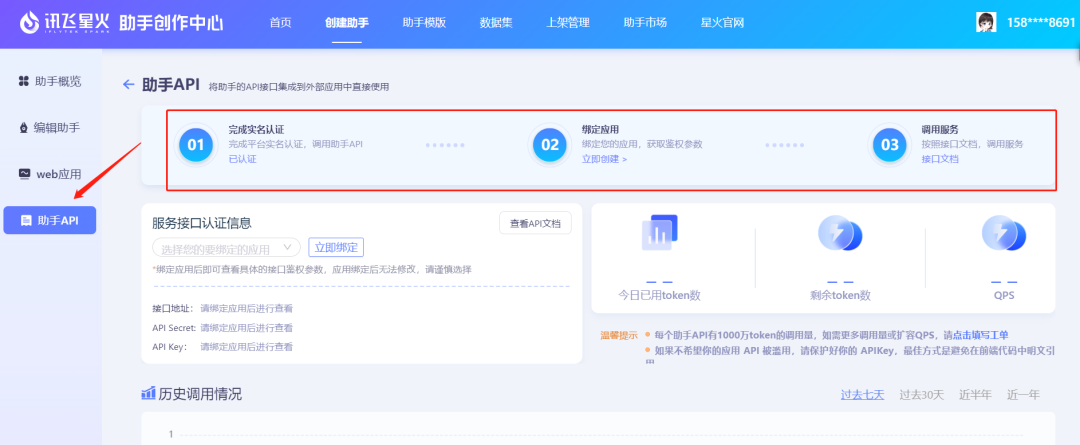Click the 调用服务 step title
Screen dimensions: 1080x445
(x=940, y=130)
